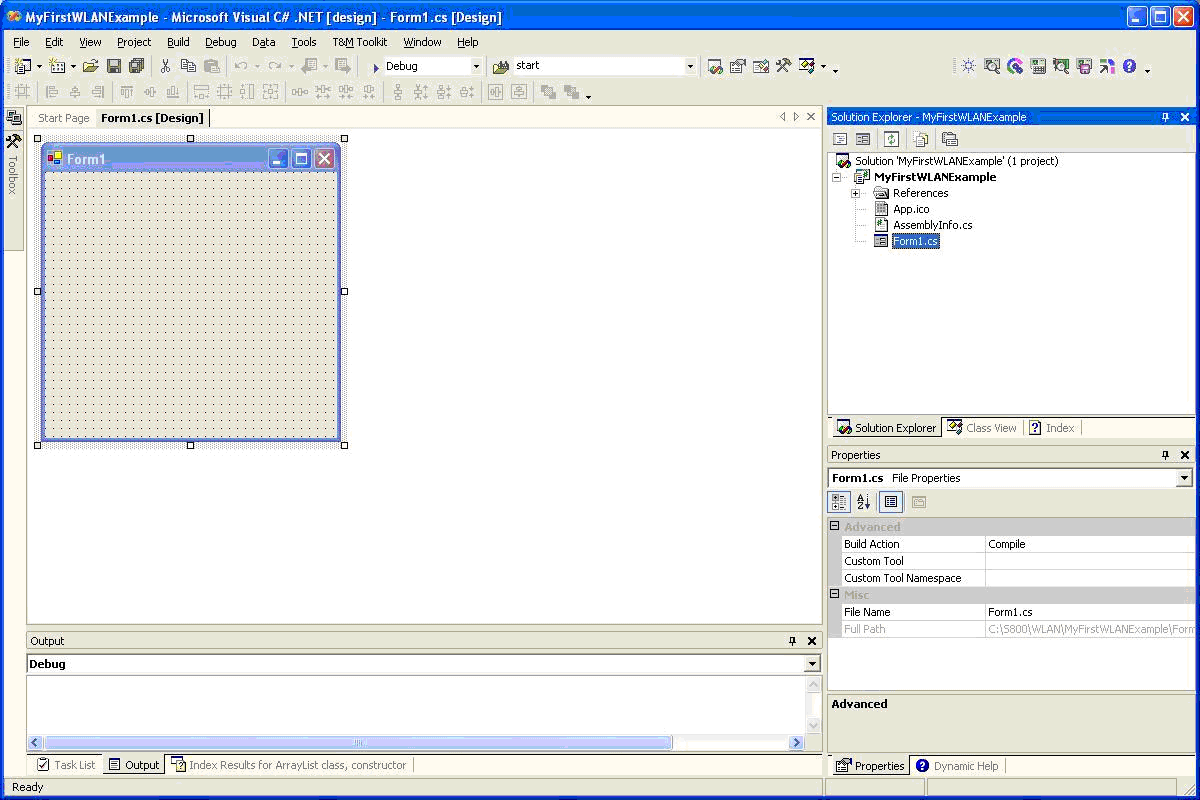Toggle auto-hide pin on Properties panel
Image resolution: width=1200 pixels, height=800 pixels.
1165,455
